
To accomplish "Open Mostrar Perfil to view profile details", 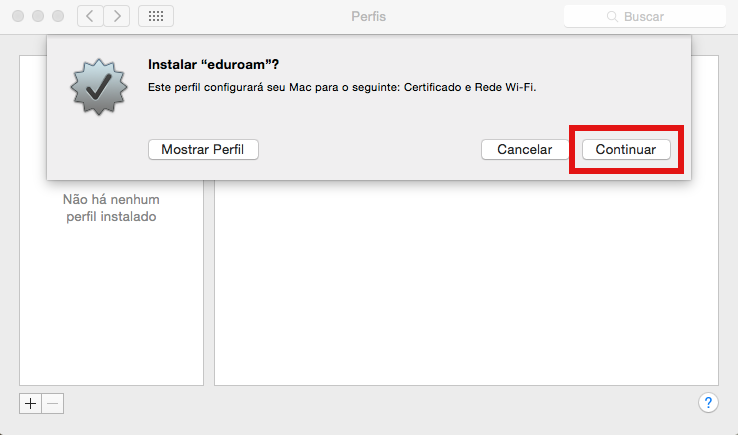I will [x=203, y=149].
